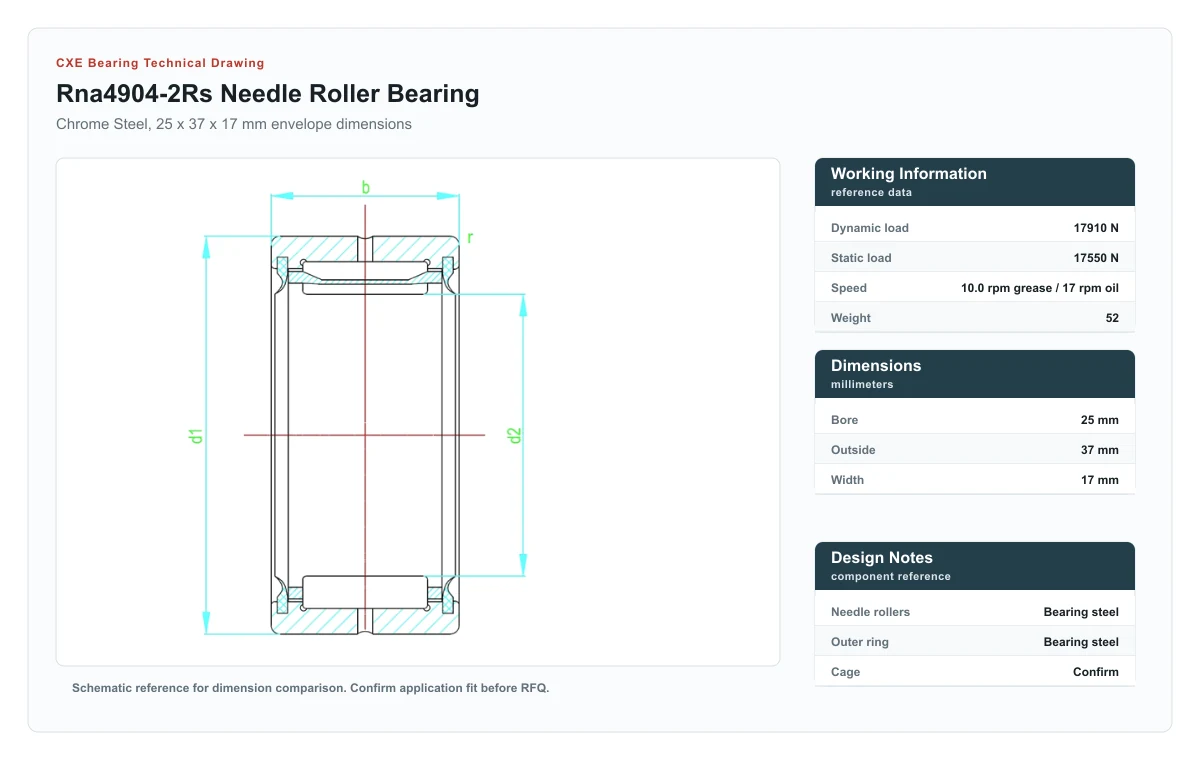Click the Dimensions panel header
Image resolution: width=1200 pixels, height=760 pixels.
click(975, 374)
